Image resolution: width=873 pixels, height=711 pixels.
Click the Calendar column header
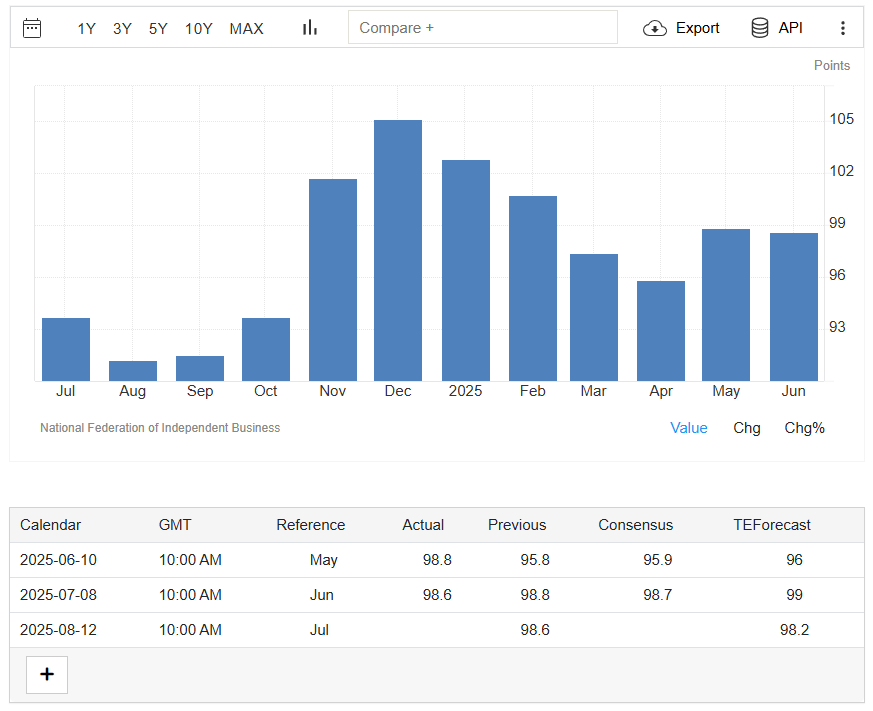[50, 525]
